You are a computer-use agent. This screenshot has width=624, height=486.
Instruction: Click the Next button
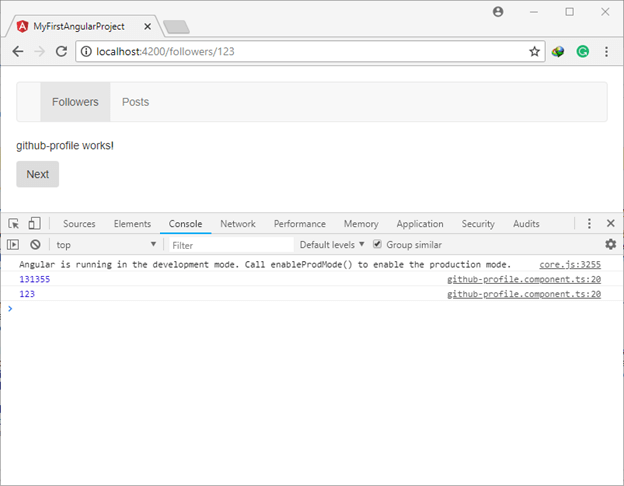37,174
